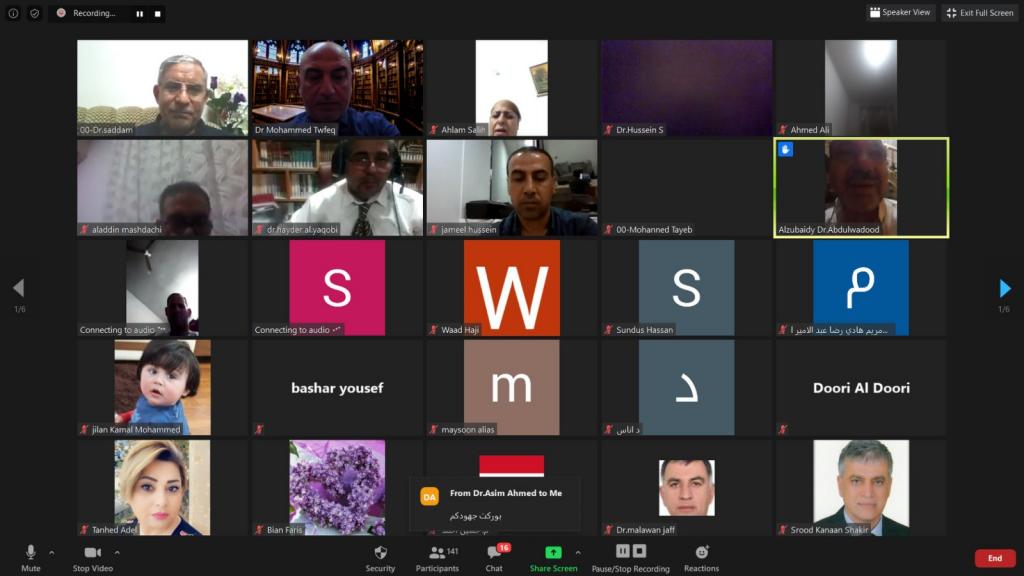Viewport: 1024px width, 576px height.
Task: Stop the recording using top-left stop button
Action: pos(157,14)
